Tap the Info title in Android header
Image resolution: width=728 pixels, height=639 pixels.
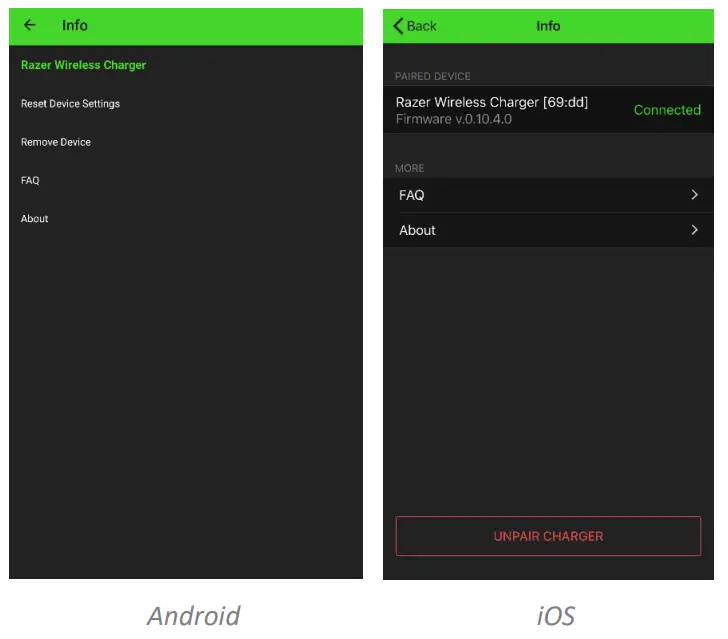(75, 25)
